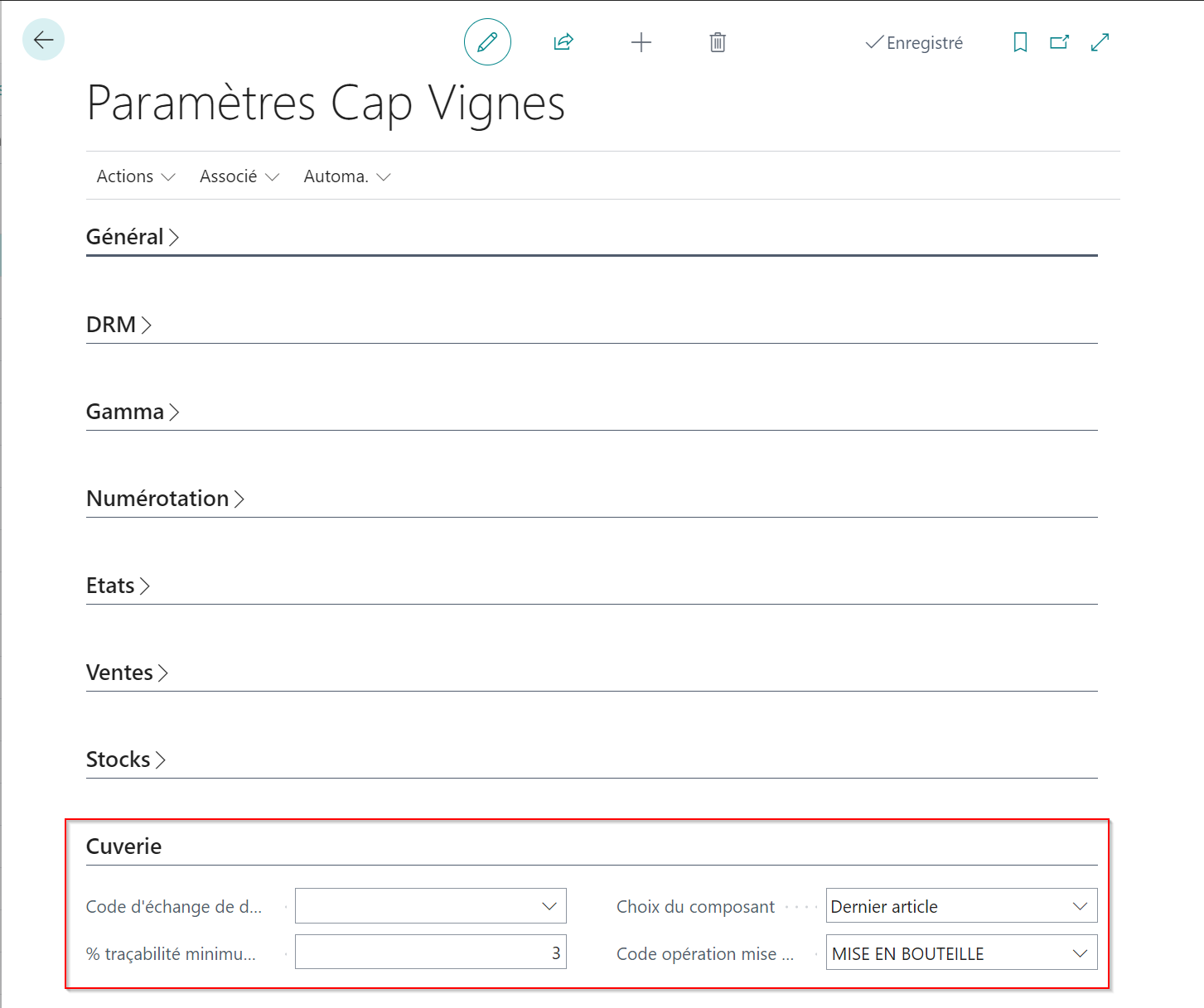Open the Share options icon
The image size is (1204, 1008).
[563, 41]
